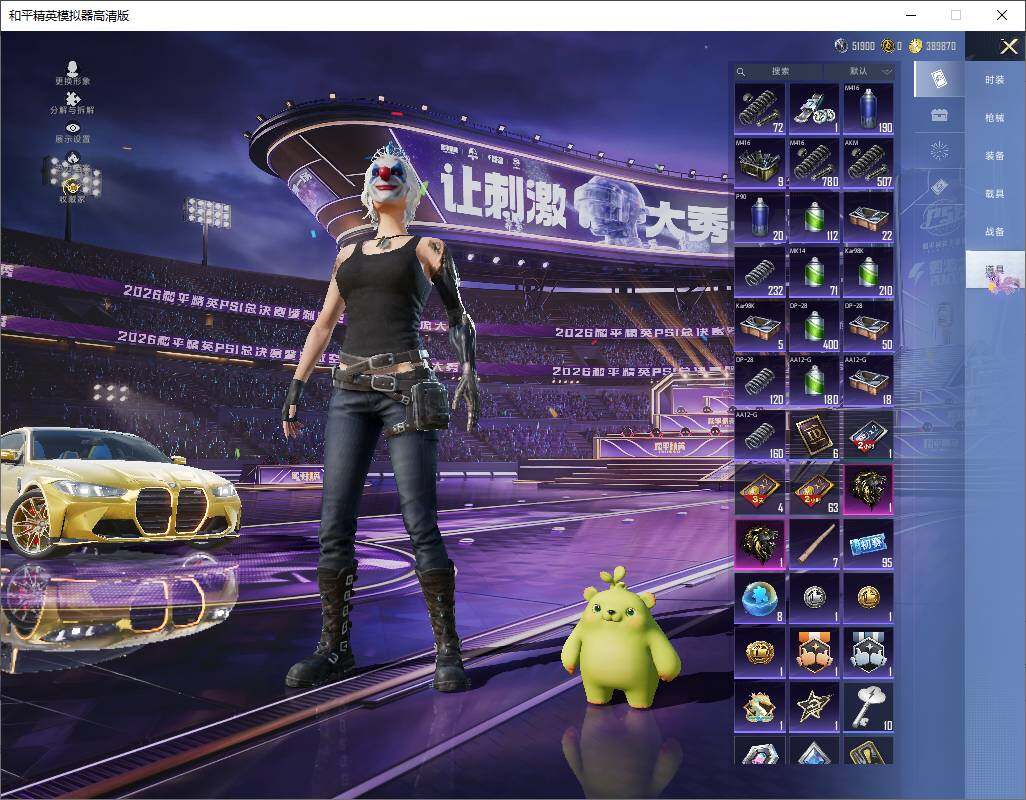The image size is (1026, 800).
Task: Select the 2x bonus card with count 63
Action: click(814, 489)
